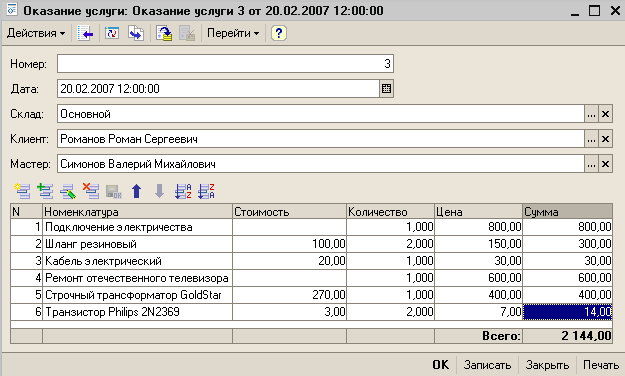Click the Записать button

pos(487,364)
